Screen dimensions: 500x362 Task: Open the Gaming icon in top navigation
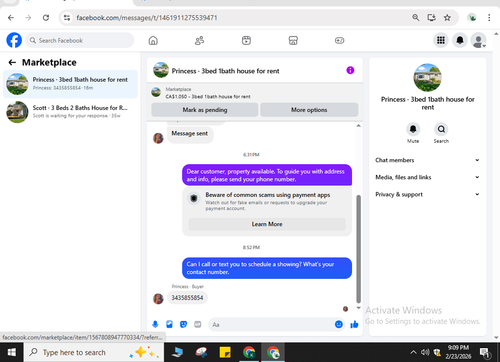click(339, 41)
